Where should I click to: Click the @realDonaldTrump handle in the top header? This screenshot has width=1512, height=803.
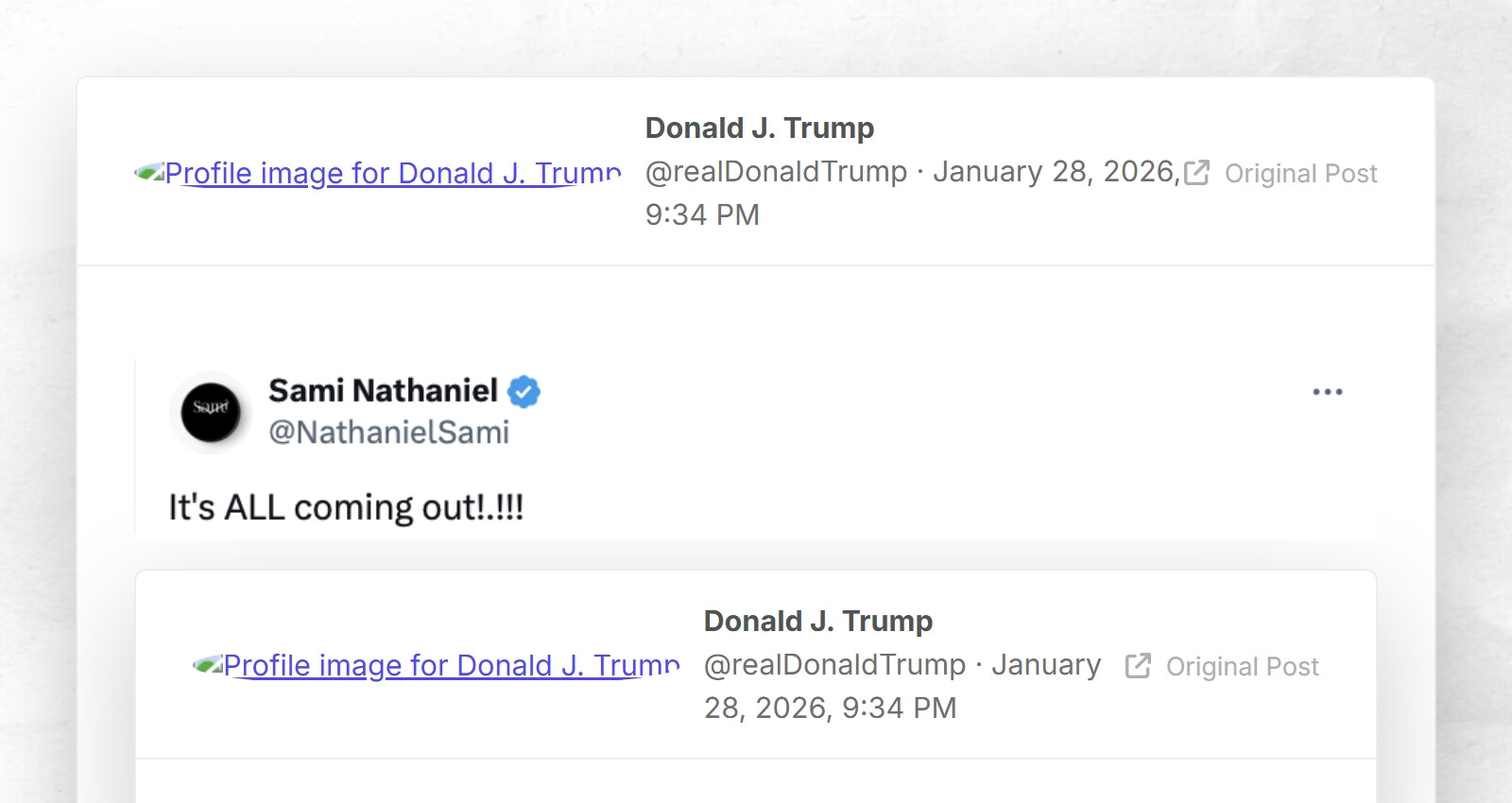pyautogui.click(x=776, y=172)
